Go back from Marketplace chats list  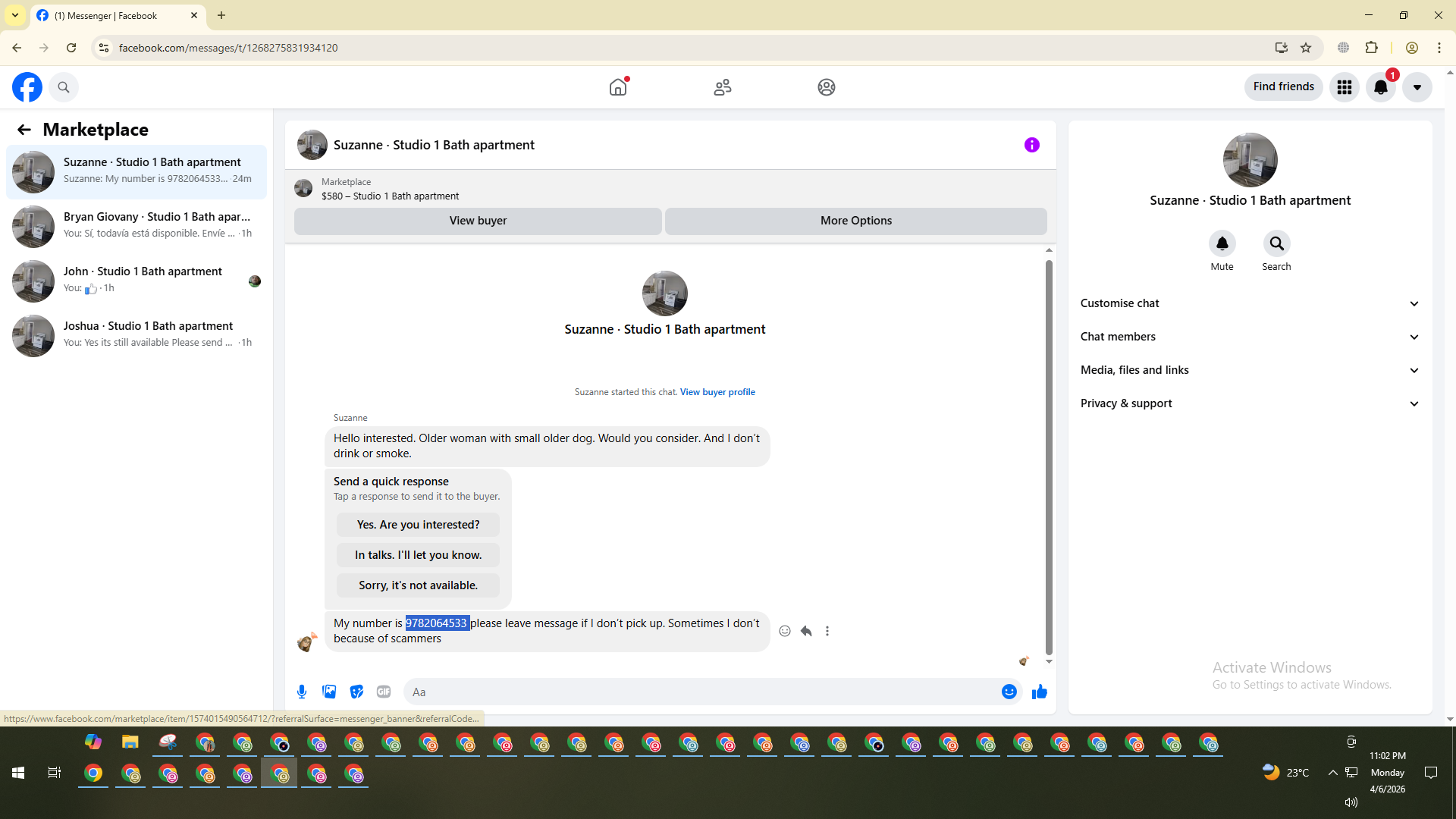tap(24, 130)
